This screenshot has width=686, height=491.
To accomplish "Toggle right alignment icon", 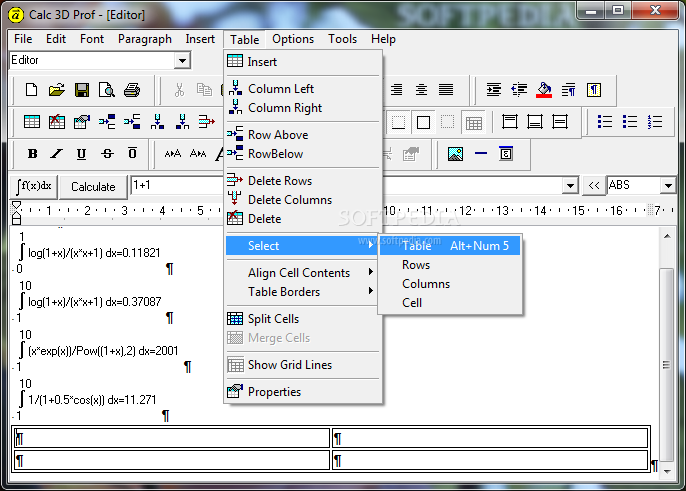I will coord(396,90).
